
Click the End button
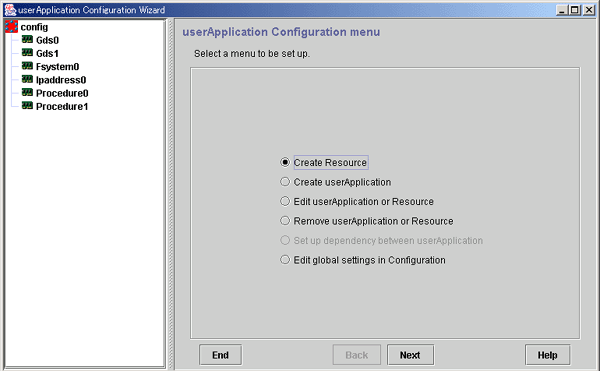(x=220, y=355)
